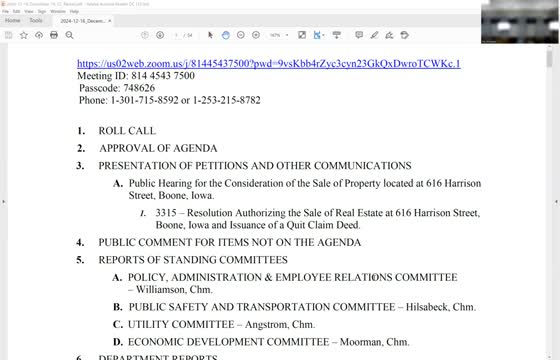Click the save file icon
The image size is (560, 360).
coord(8,35)
